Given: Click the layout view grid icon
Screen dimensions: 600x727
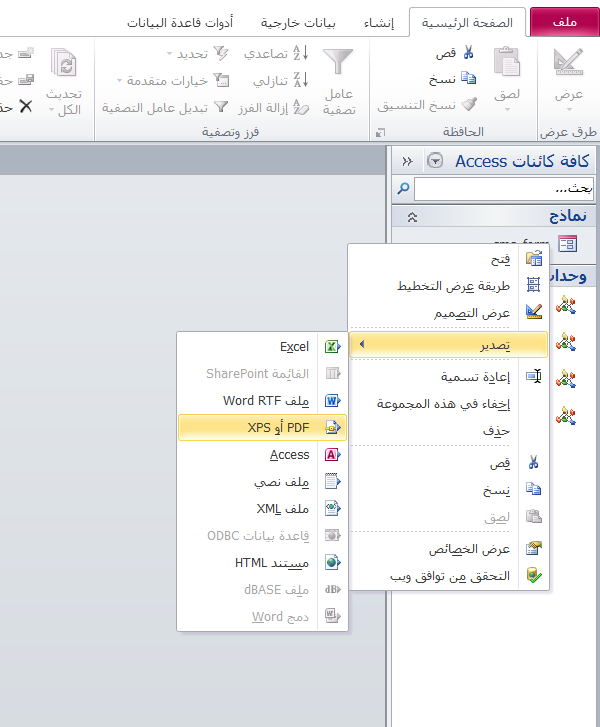Looking at the screenshot, I should tap(534, 285).
